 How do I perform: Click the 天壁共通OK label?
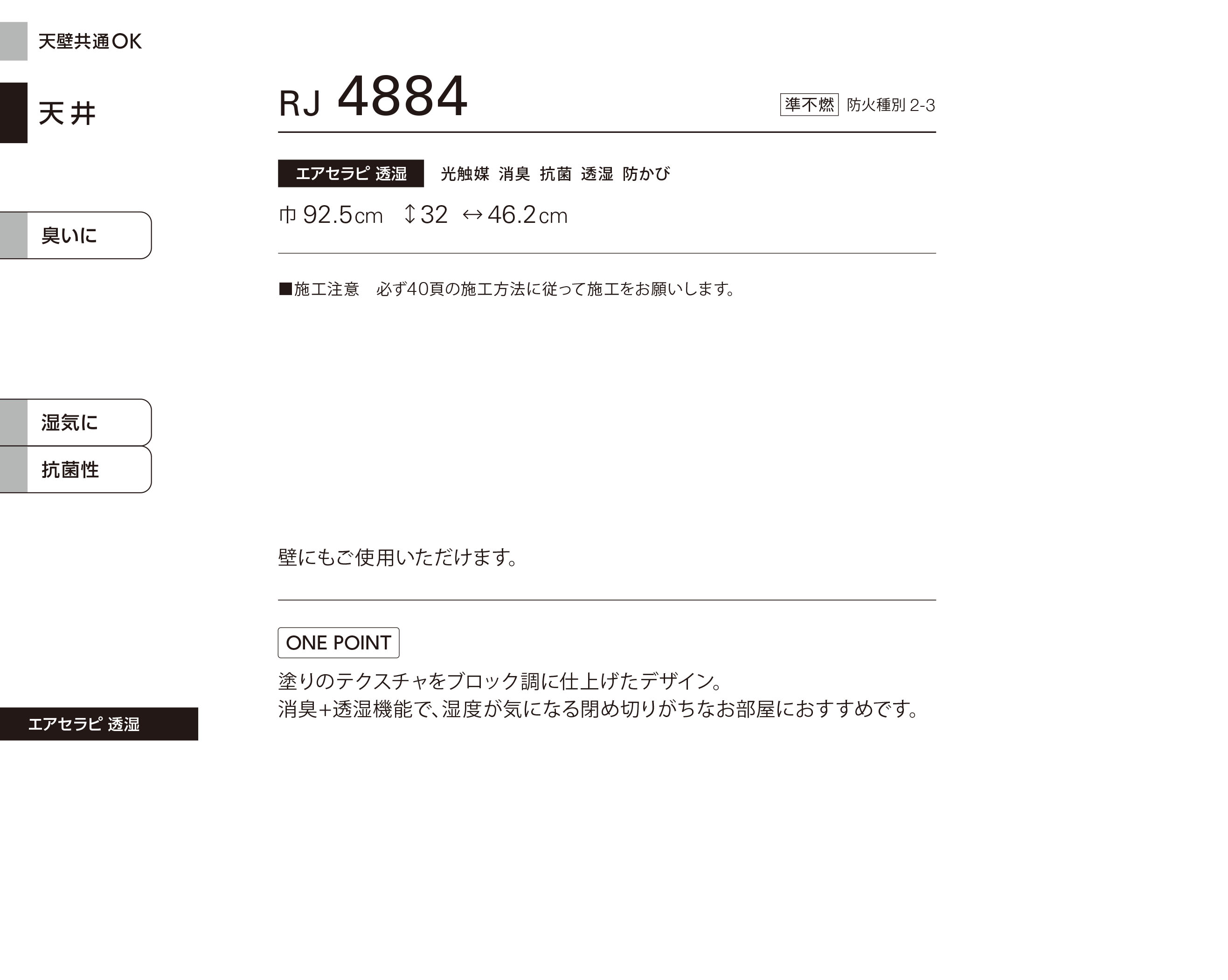pos(90,41)
